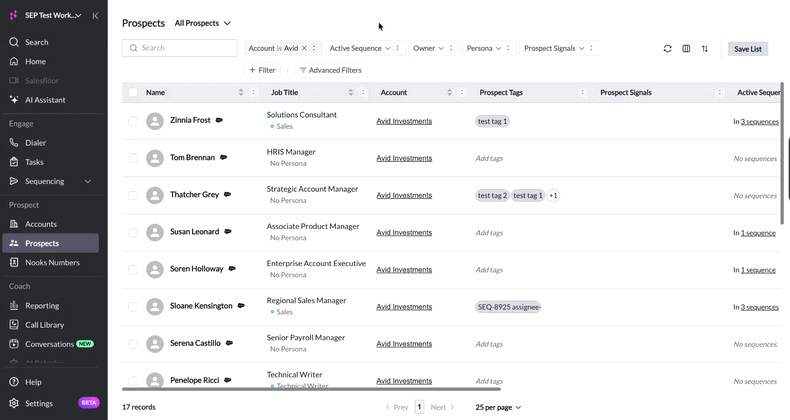Add tags for Tom Brennan
Screen dimensions: 790x420
[489, 158]
